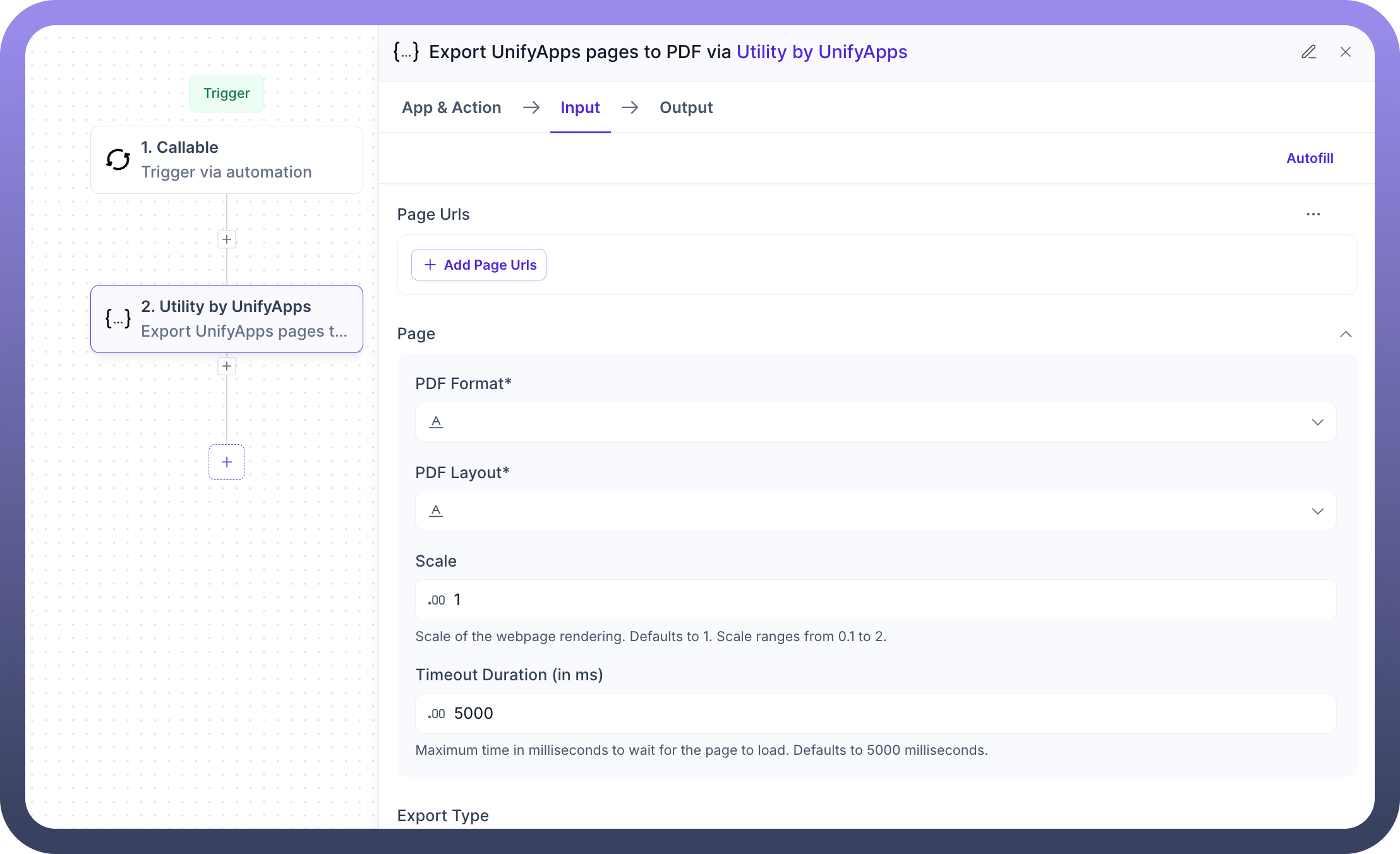The width and height of the screenshot is (1400, 854).
Task: Click the Timeout Duration input field
Action: tap(884, 713)
